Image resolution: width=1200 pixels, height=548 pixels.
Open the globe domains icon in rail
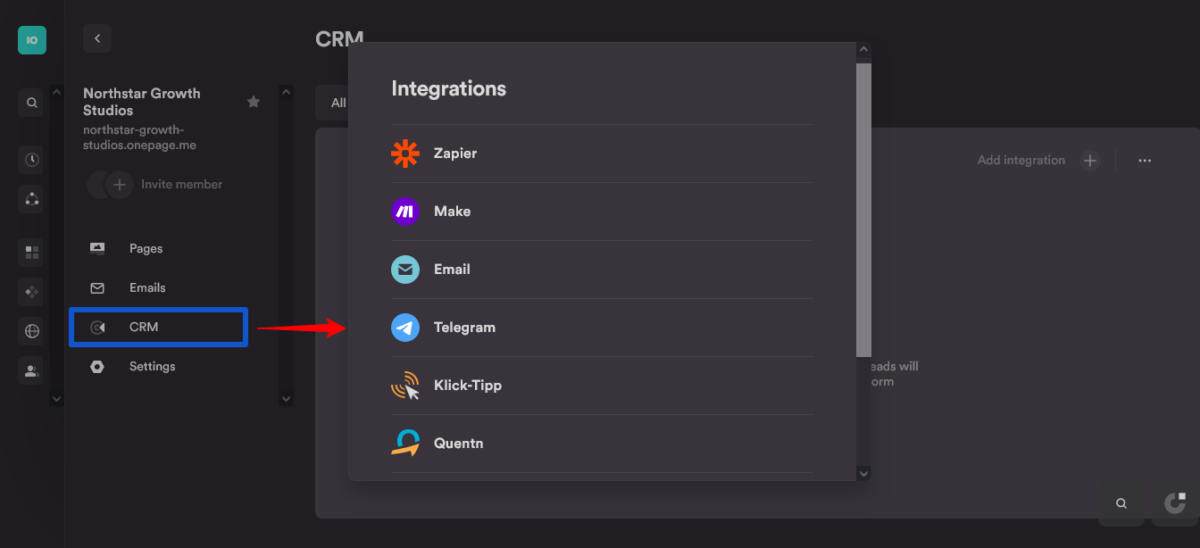tap(32, 332)
